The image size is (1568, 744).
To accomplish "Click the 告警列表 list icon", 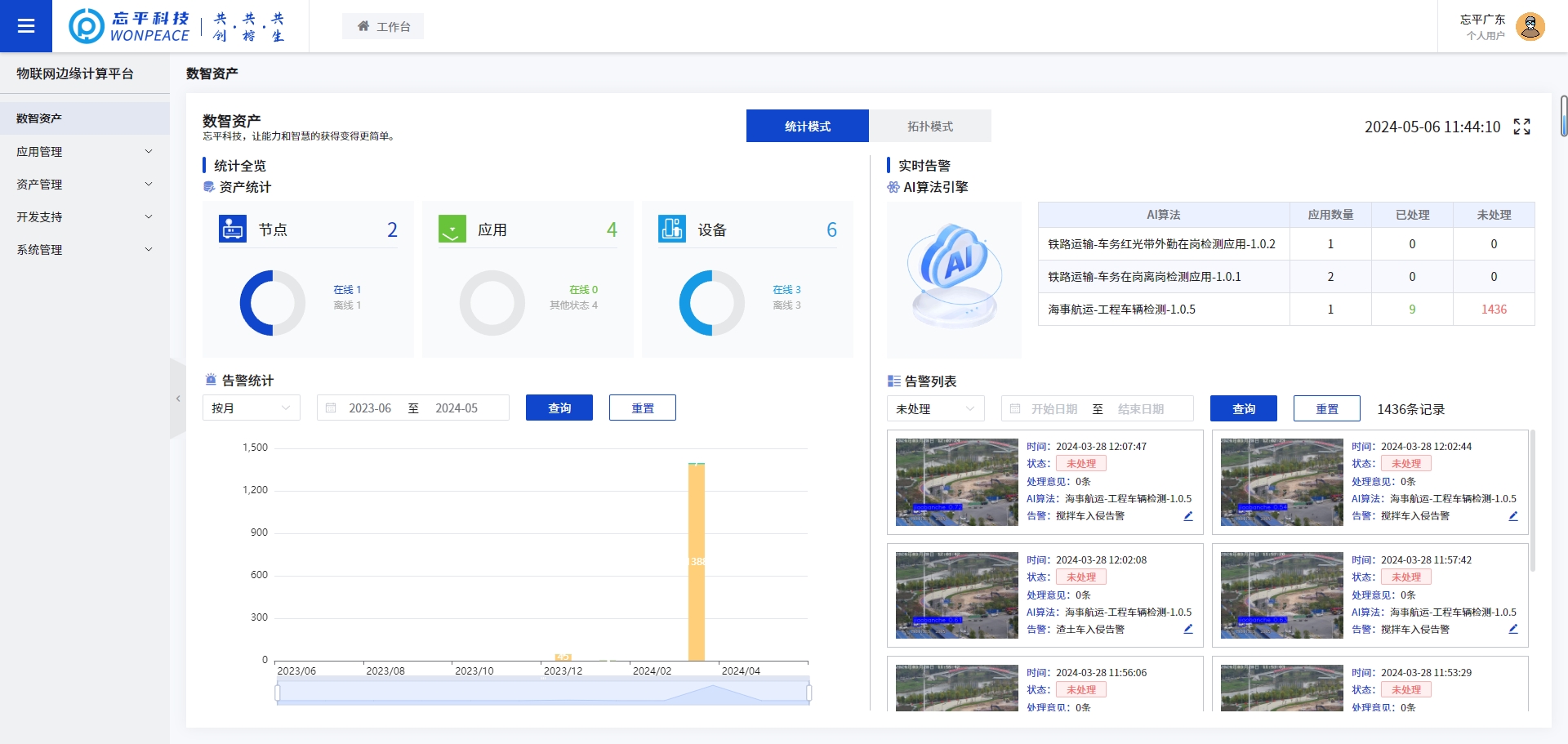I will (x=894, y=381).
